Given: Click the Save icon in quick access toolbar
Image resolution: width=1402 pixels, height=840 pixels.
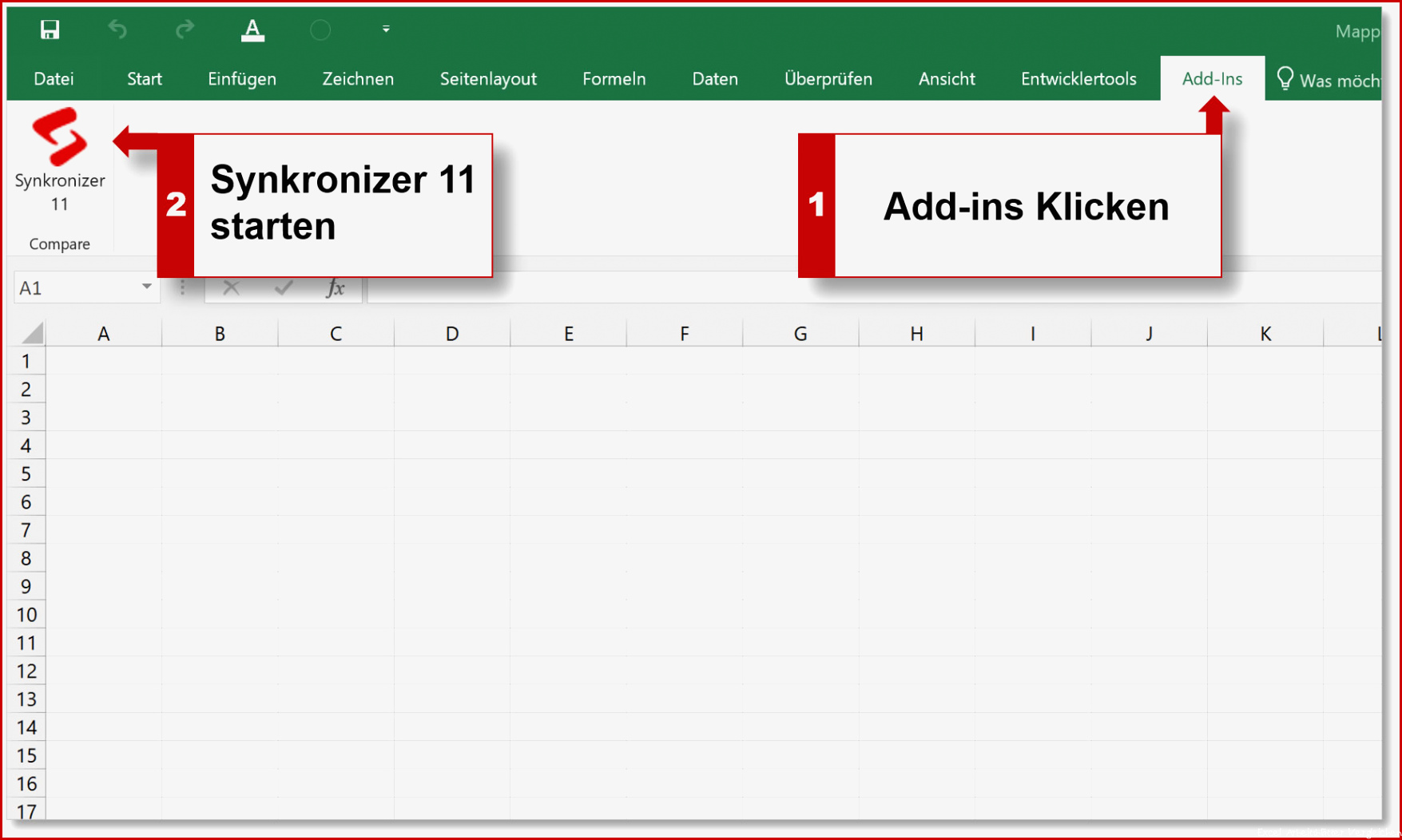Looking at the screenshot, I should click(50, 30).
